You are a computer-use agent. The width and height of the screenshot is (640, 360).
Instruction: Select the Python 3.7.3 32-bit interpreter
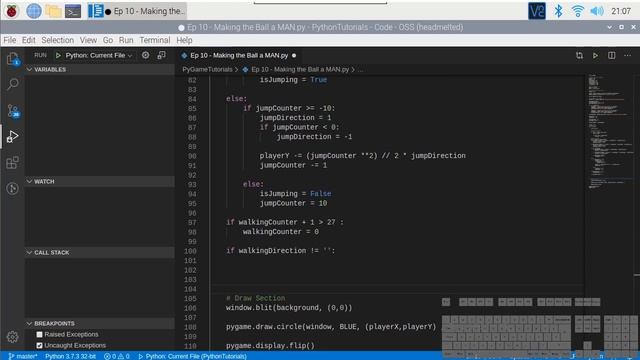point(70,356)
